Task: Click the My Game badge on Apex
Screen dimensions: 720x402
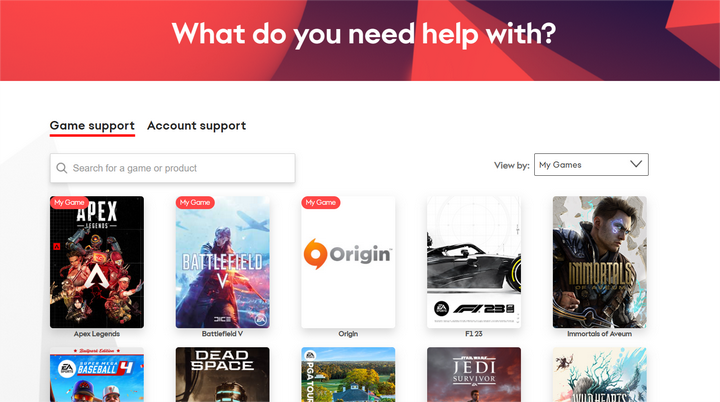Action: 69,203
